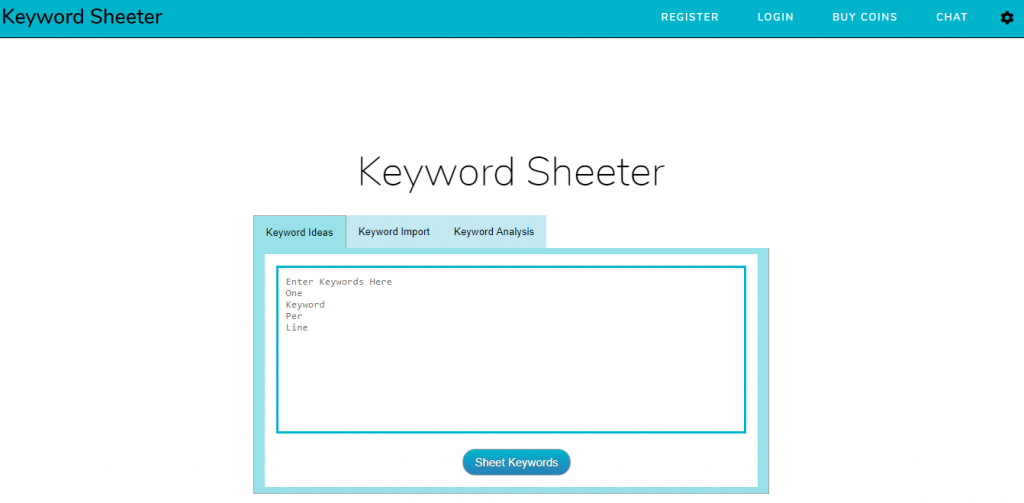Open the Register page
1024x503 pixels.
pyautogui.click(x=690, y=18)
